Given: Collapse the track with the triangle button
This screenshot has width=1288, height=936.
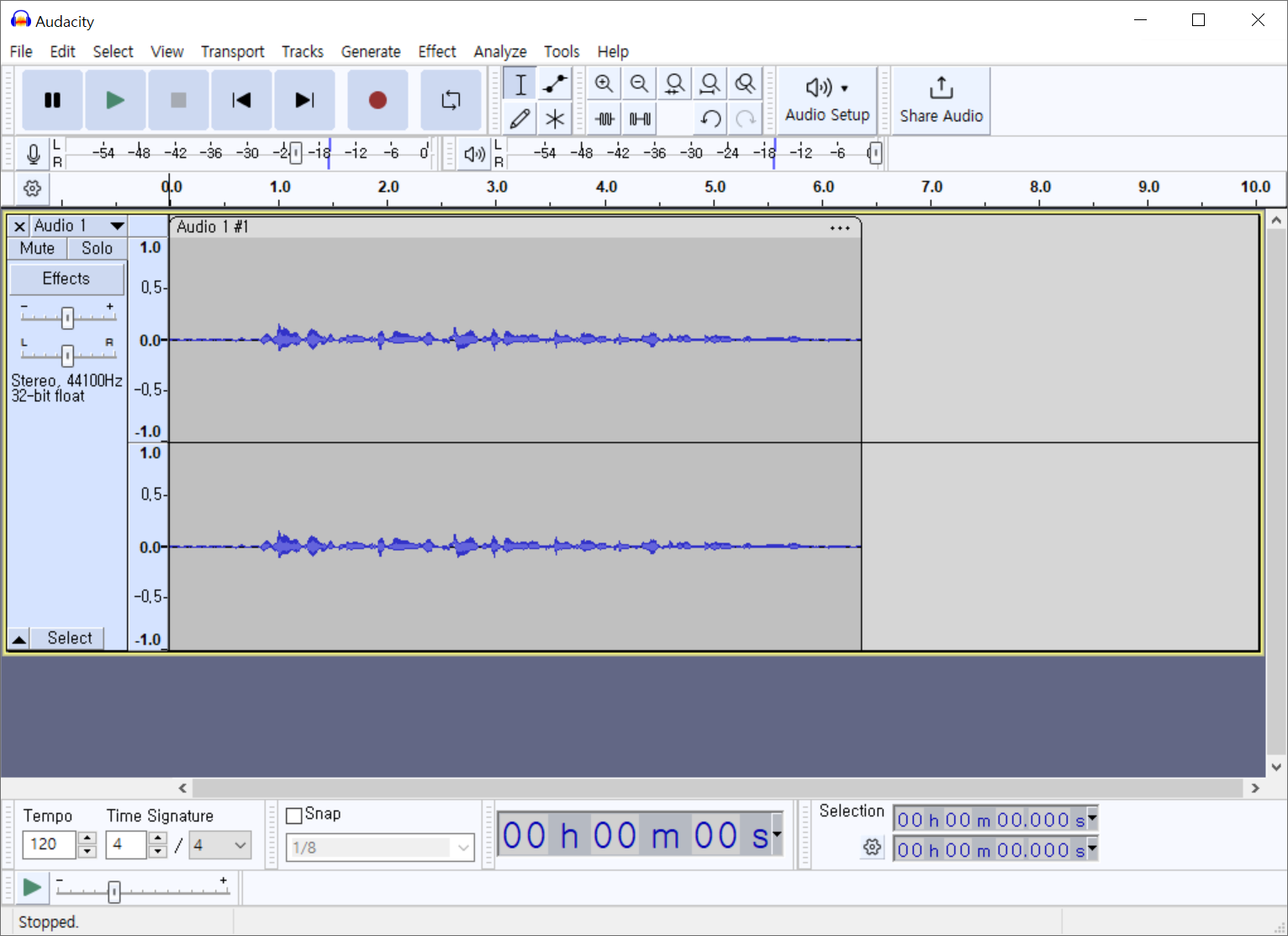Looking at the screenshot, I should click(18, 638).
